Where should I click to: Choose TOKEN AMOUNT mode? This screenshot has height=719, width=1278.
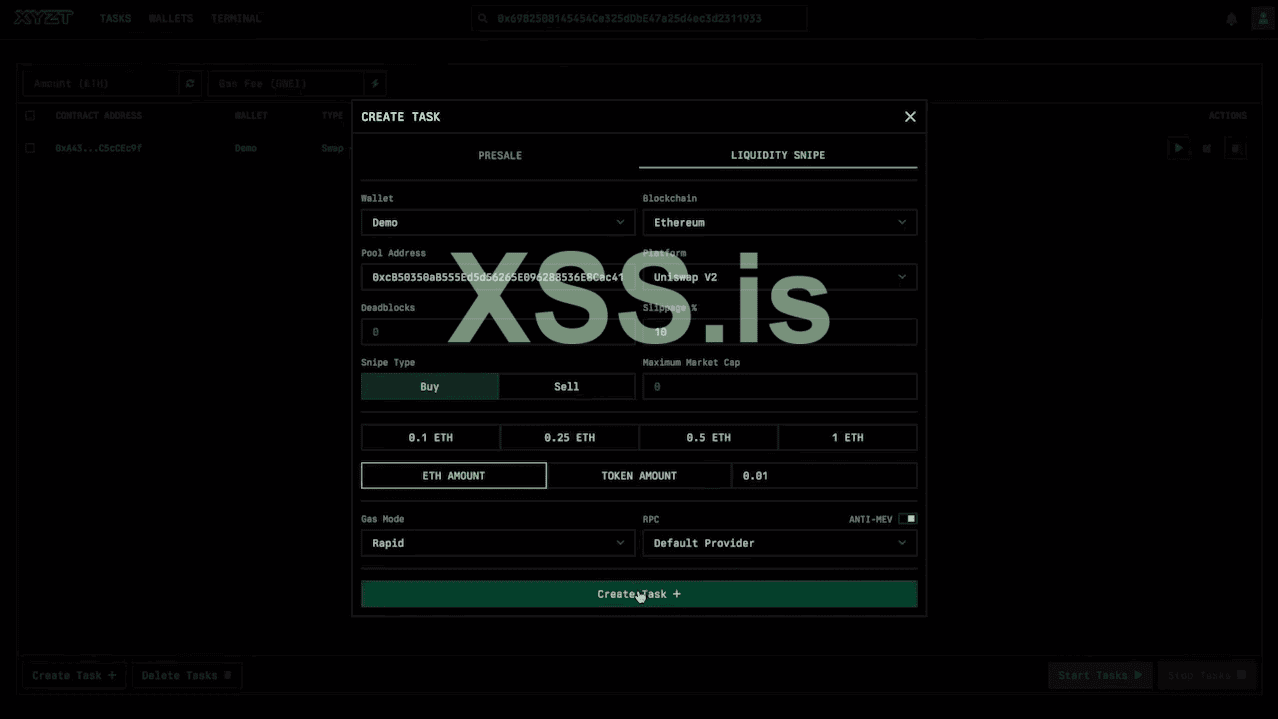click(x=639, y=476)
